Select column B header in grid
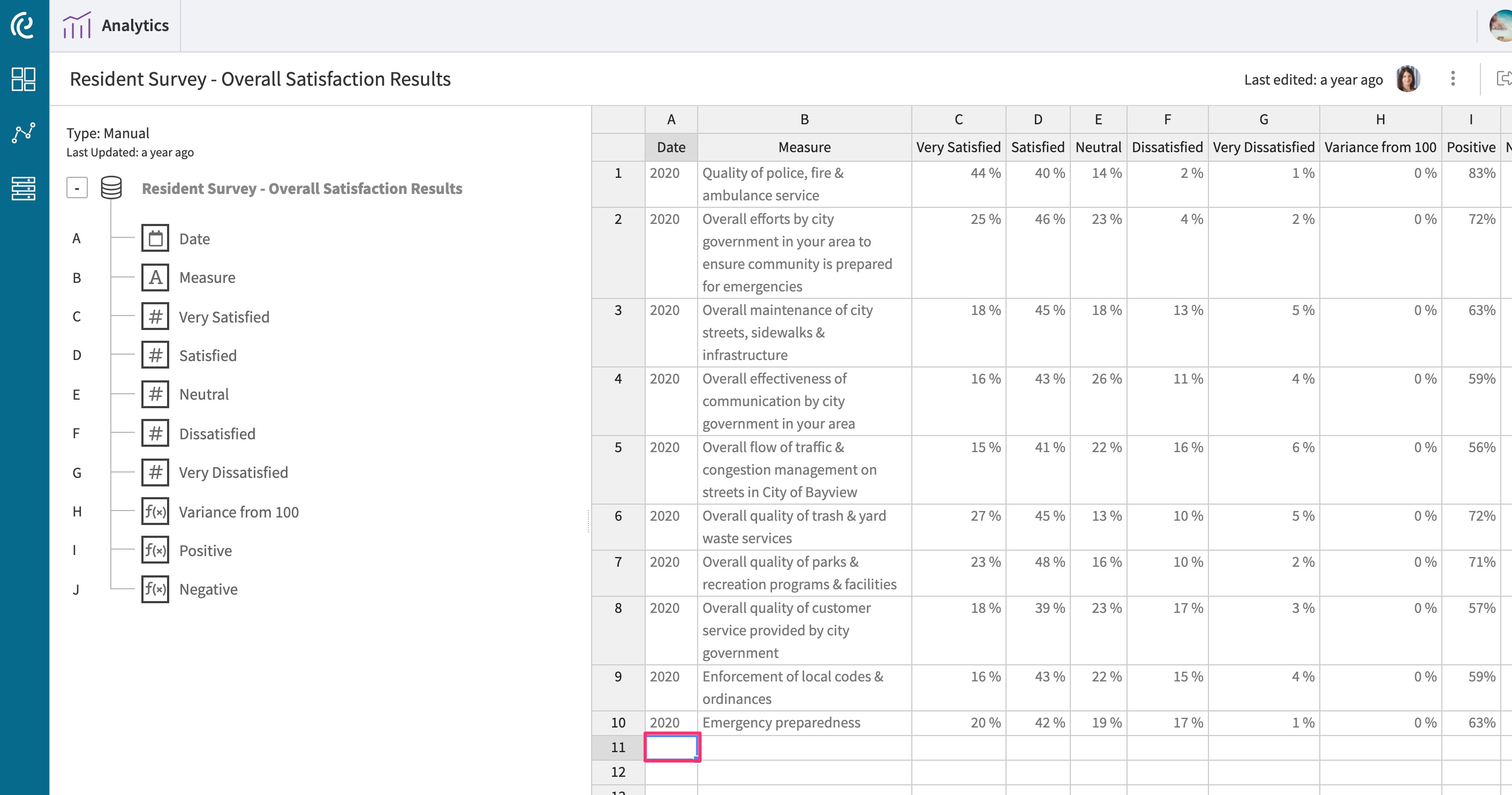The width and height of the screenshot is (1512, 795). pos(804,119)
